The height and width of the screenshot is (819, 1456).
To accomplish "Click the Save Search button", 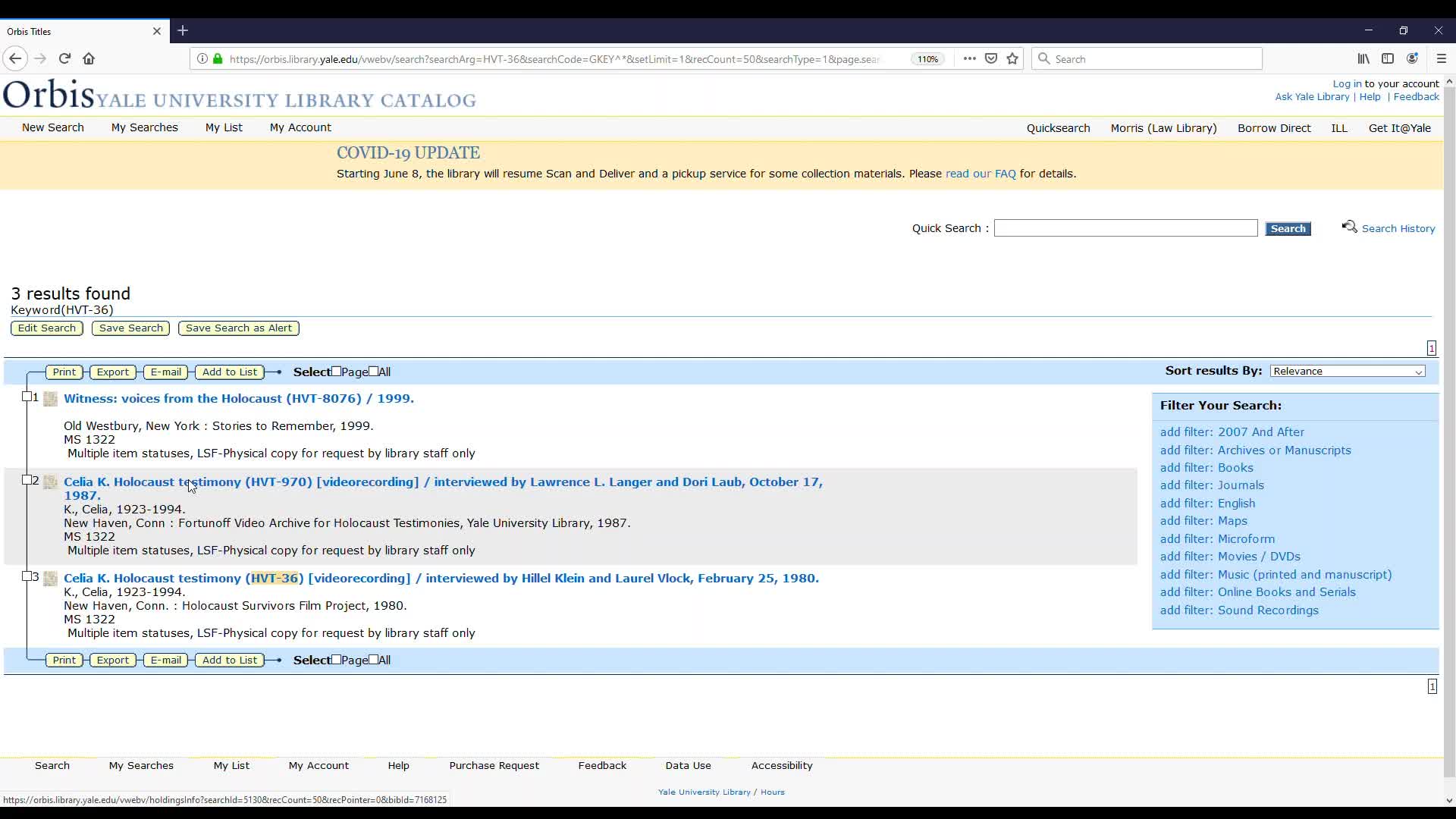I will [130, 328].
